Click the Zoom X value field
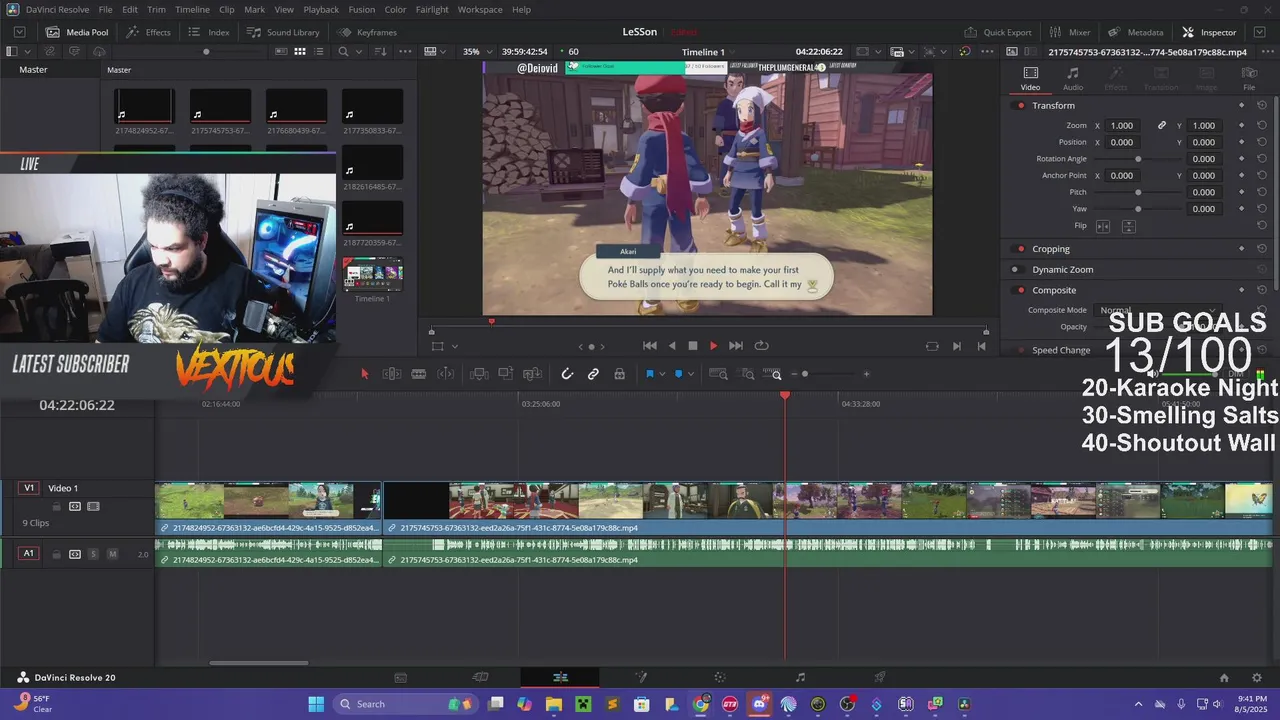1280x720 pixels. point(1123,126)
